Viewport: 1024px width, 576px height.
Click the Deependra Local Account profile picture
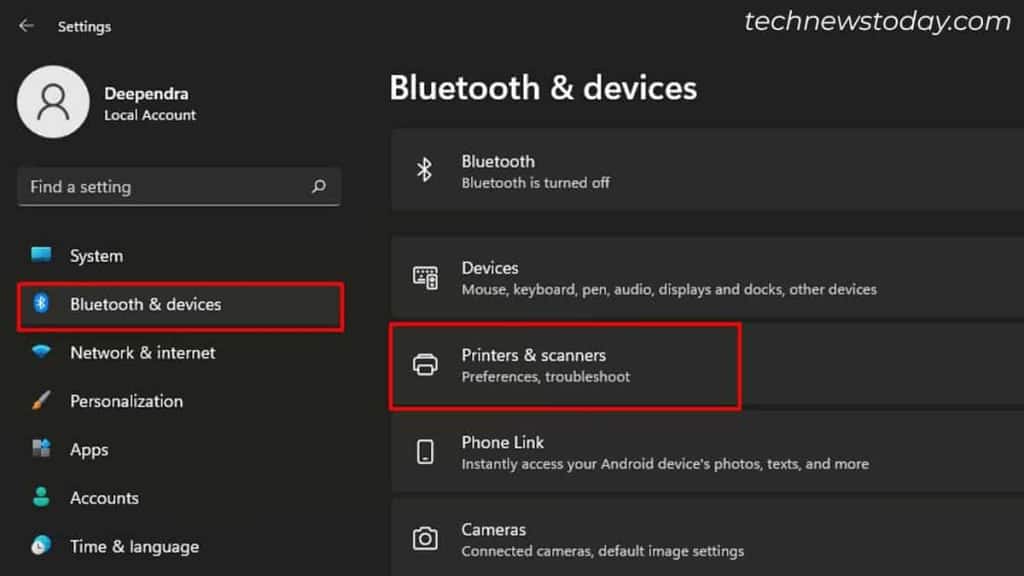point(53,102)
